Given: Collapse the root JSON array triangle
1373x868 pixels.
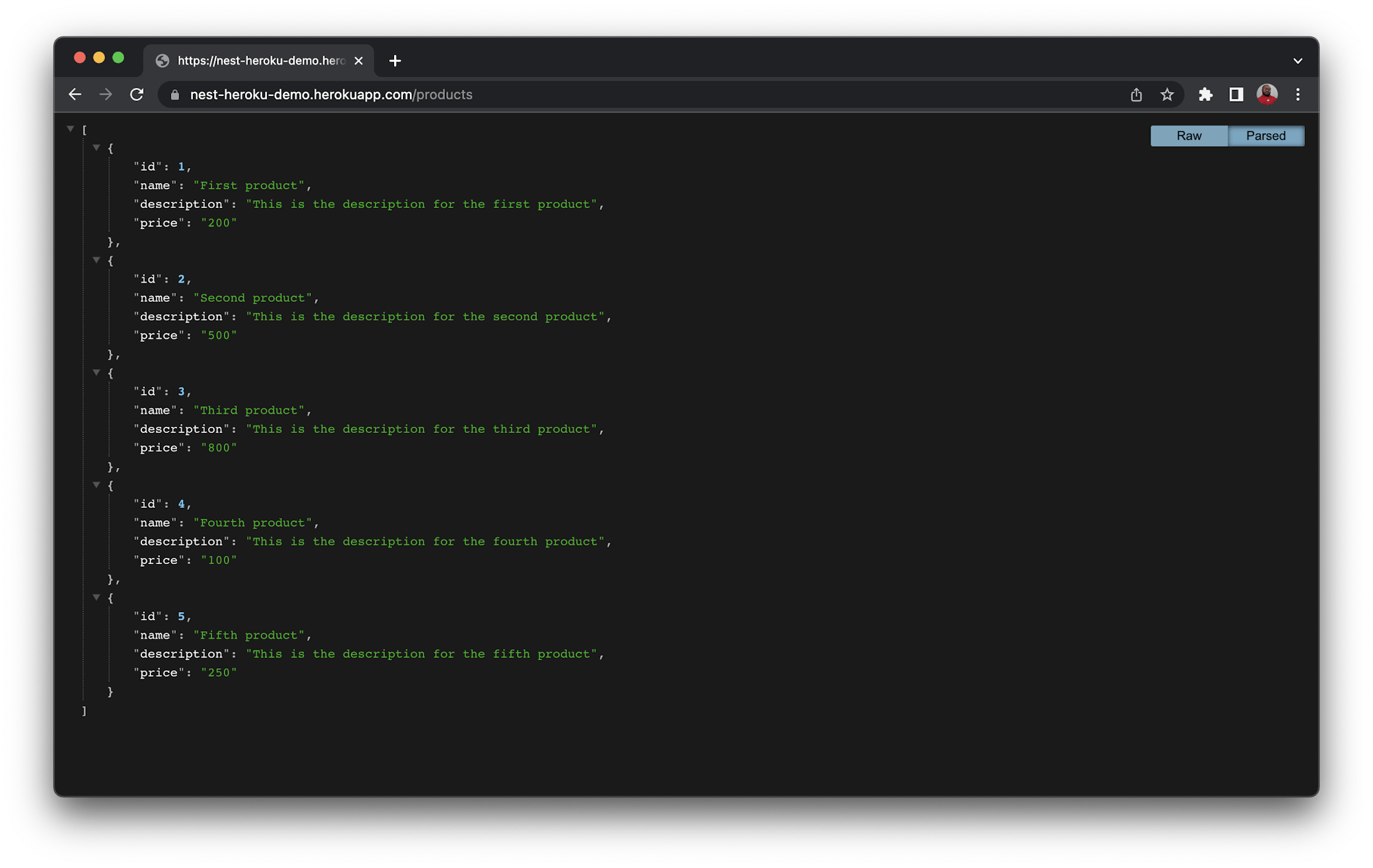Looking at the screenshot, I should (x=71, y=128).
